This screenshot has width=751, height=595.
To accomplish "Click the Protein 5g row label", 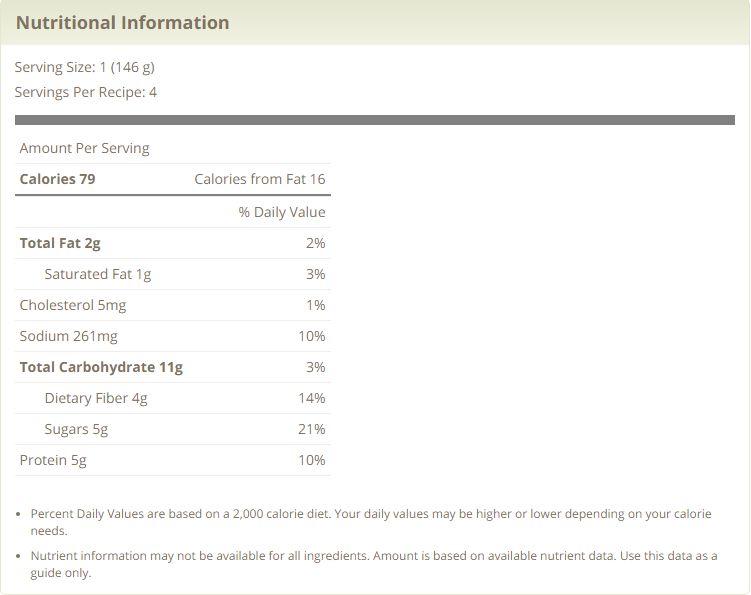I will coord(53,460).
